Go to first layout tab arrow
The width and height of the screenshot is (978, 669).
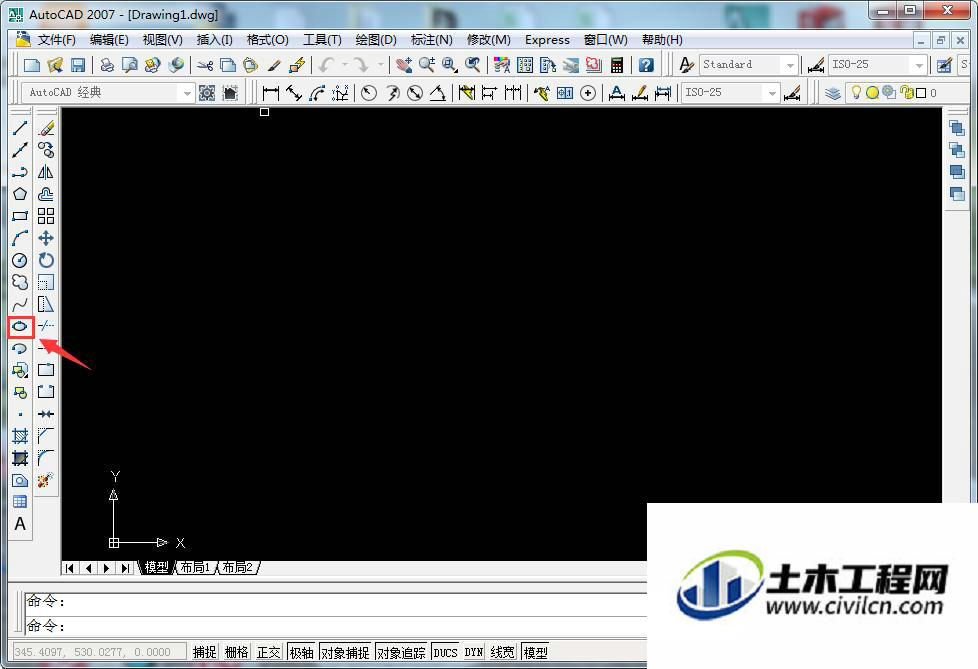(70, 568)
